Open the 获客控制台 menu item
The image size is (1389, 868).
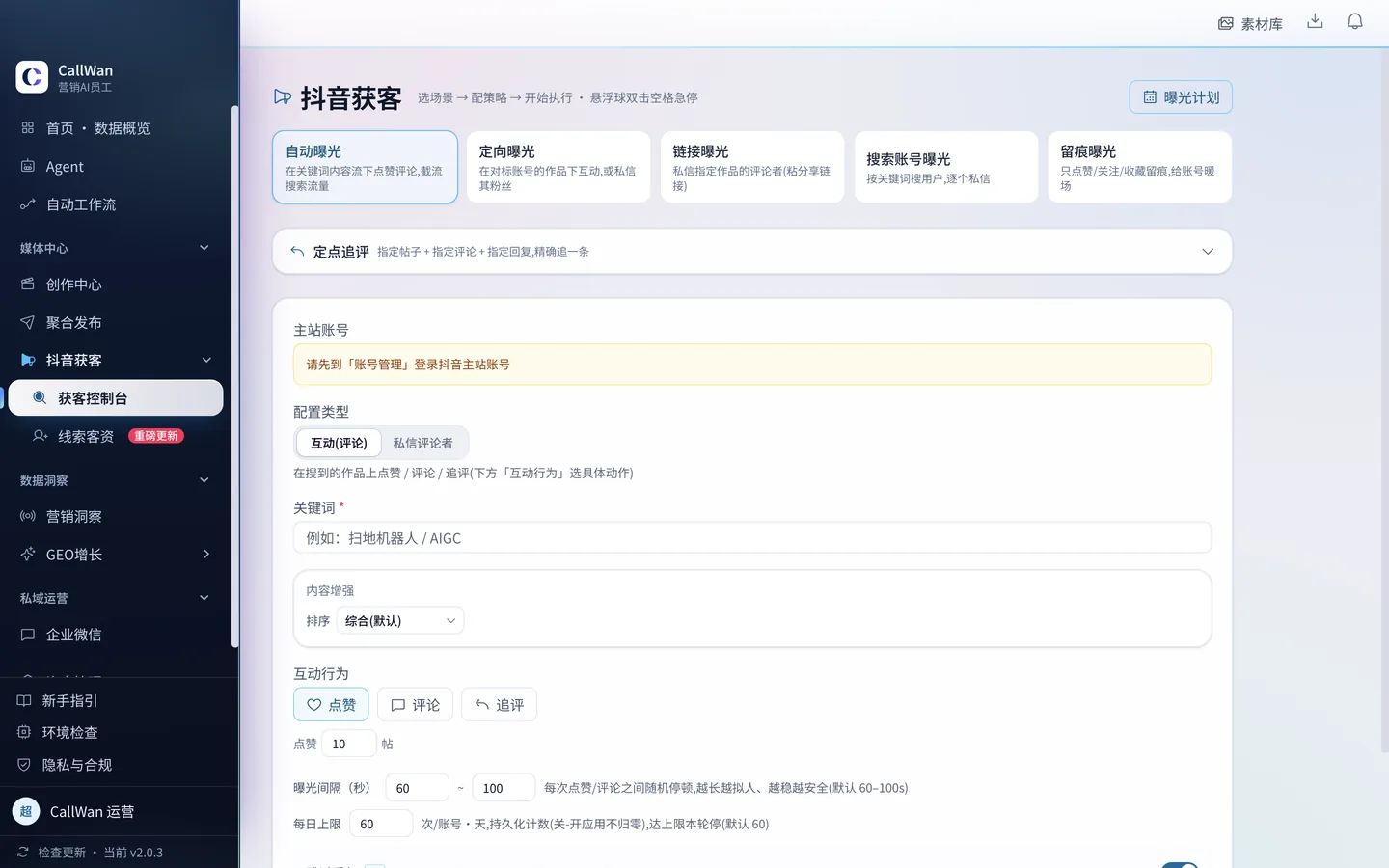tap(116, 397)
